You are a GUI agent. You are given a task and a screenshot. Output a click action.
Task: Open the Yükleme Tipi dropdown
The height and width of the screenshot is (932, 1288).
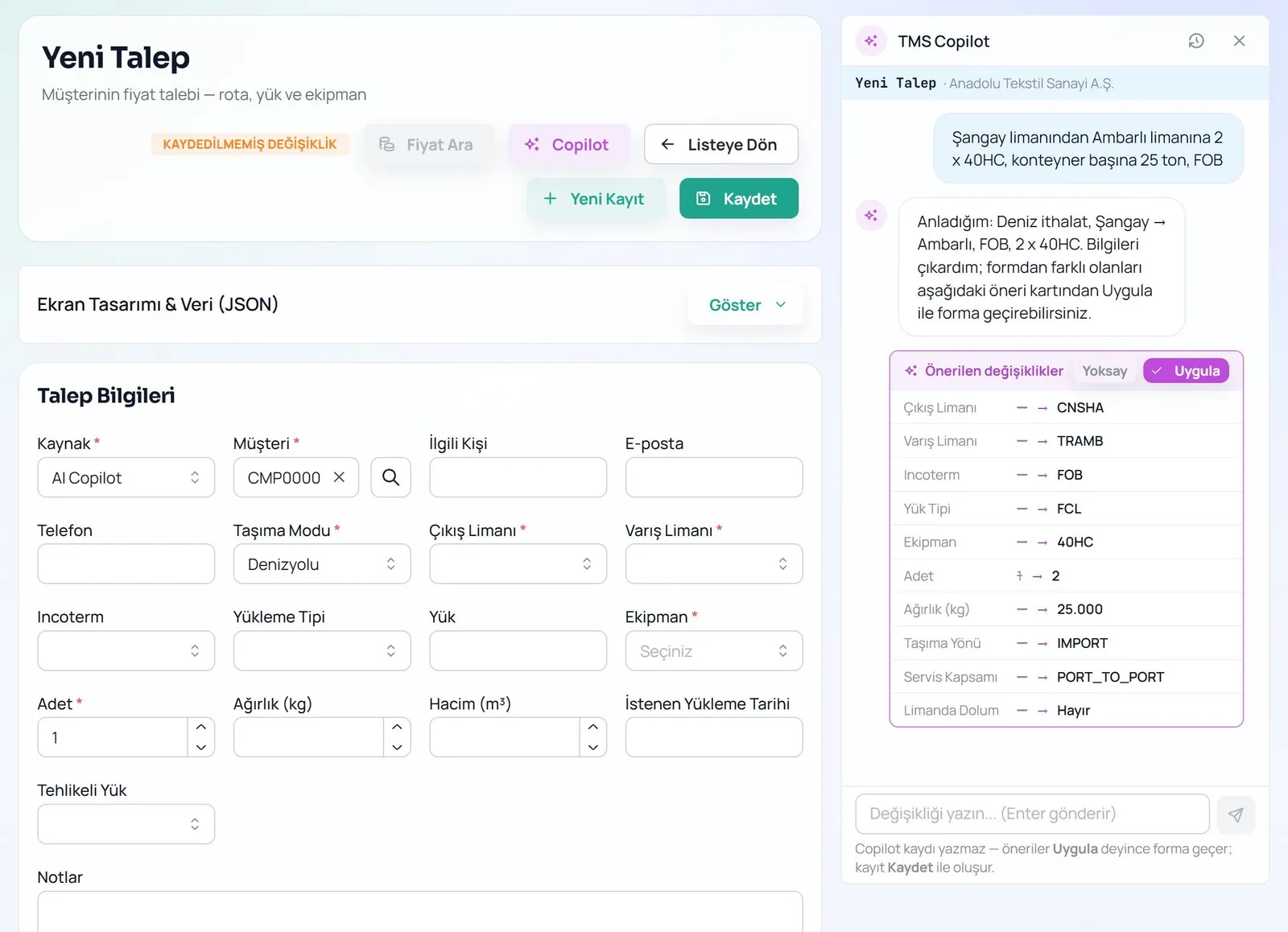(322, 651)
